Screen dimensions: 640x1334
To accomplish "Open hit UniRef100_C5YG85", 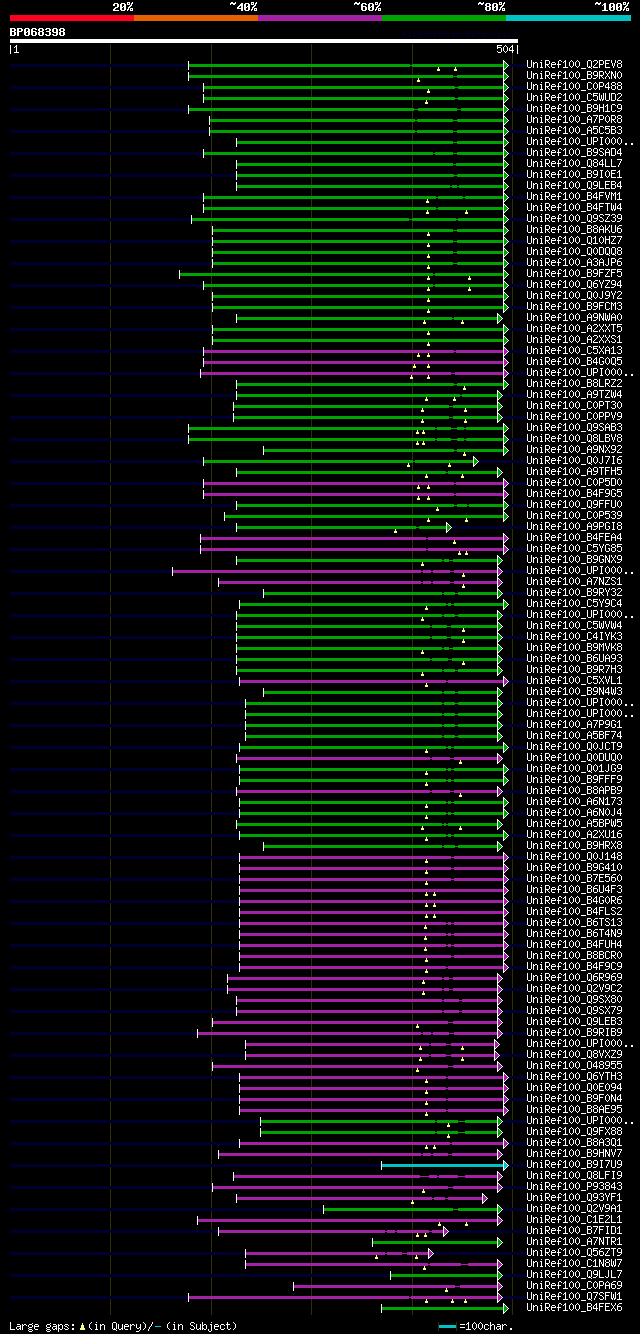I will (x=574, y=548).
